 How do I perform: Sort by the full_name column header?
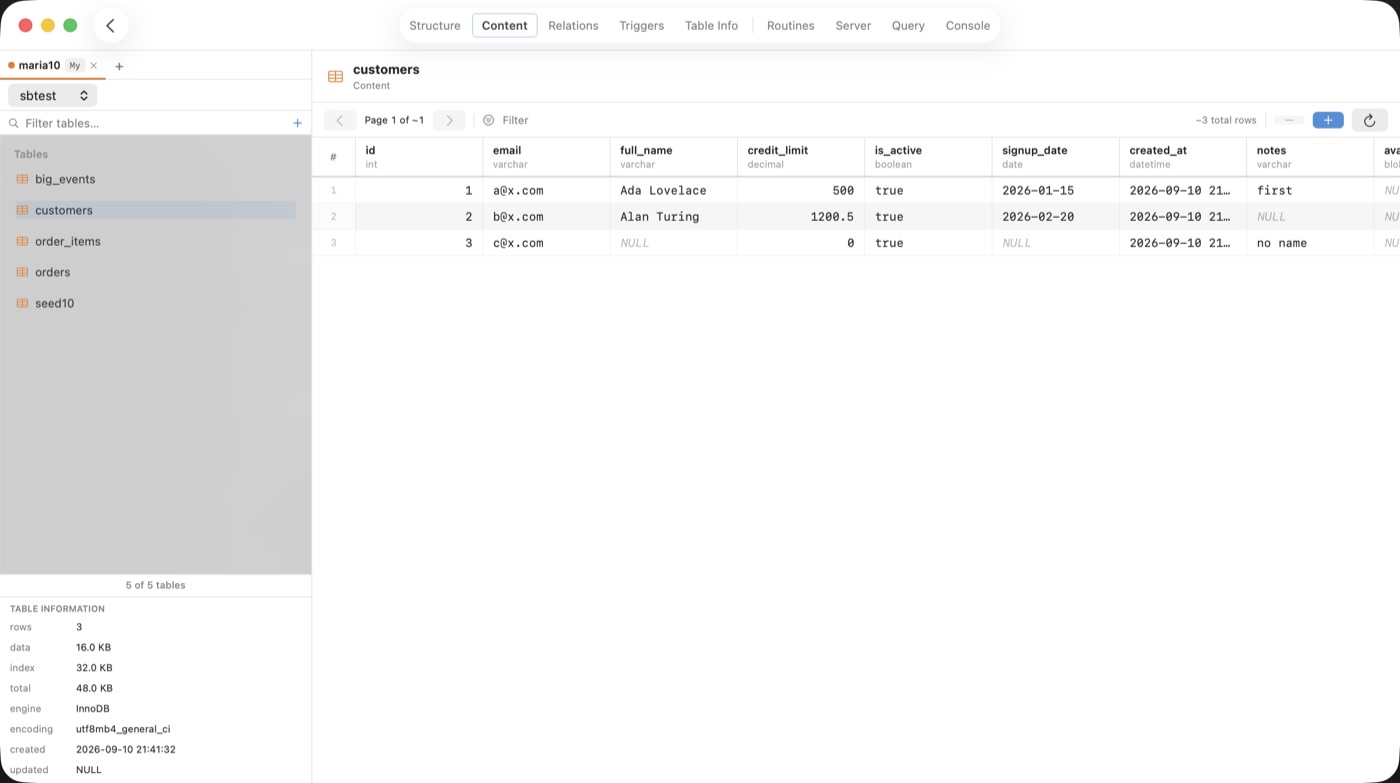click(x=673, y=157)
